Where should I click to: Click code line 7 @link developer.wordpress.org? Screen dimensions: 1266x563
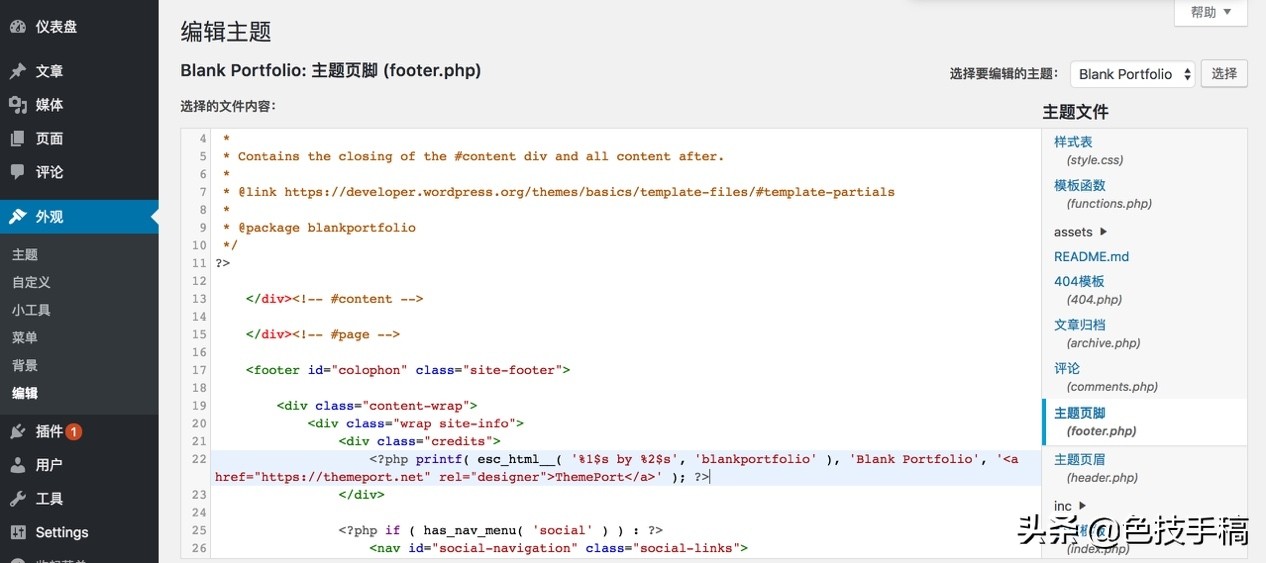(558, 192)
